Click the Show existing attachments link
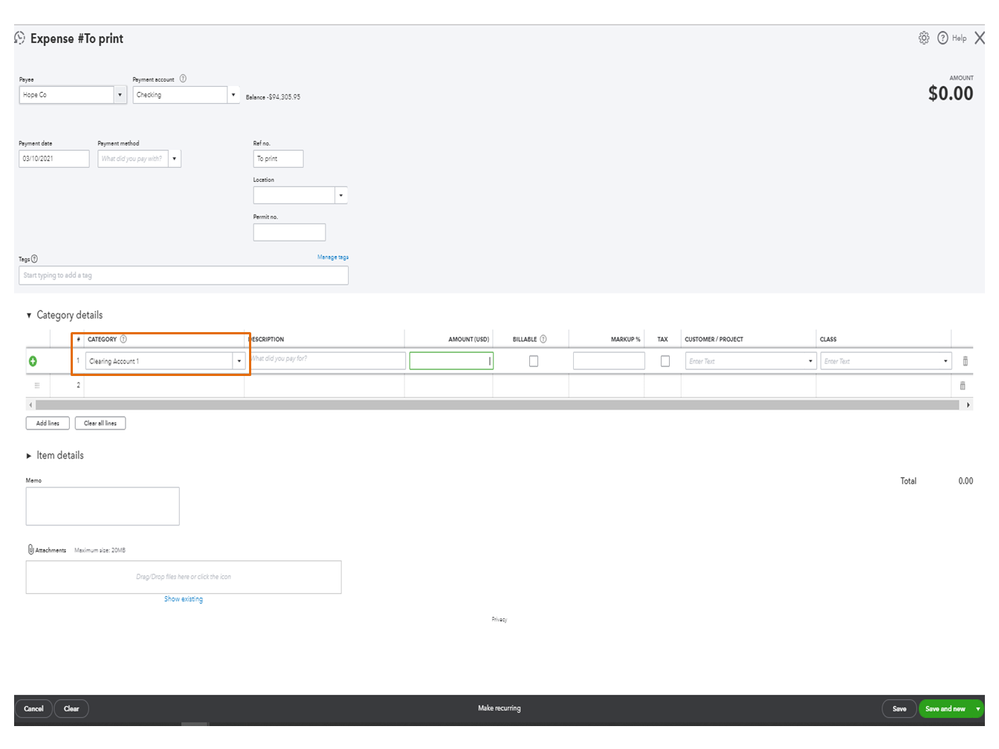 click(183, 599)
